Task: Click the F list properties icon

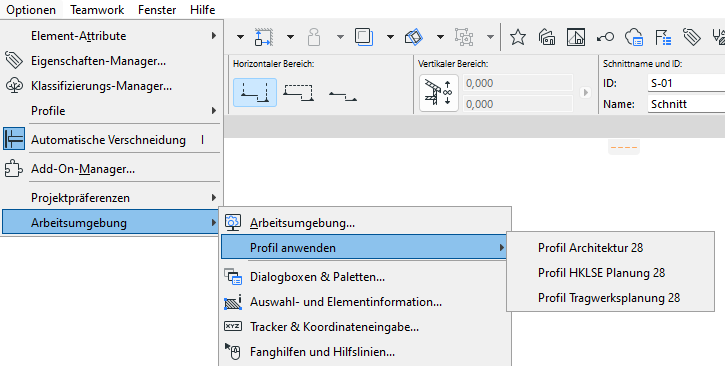Action: click(663, 37)
